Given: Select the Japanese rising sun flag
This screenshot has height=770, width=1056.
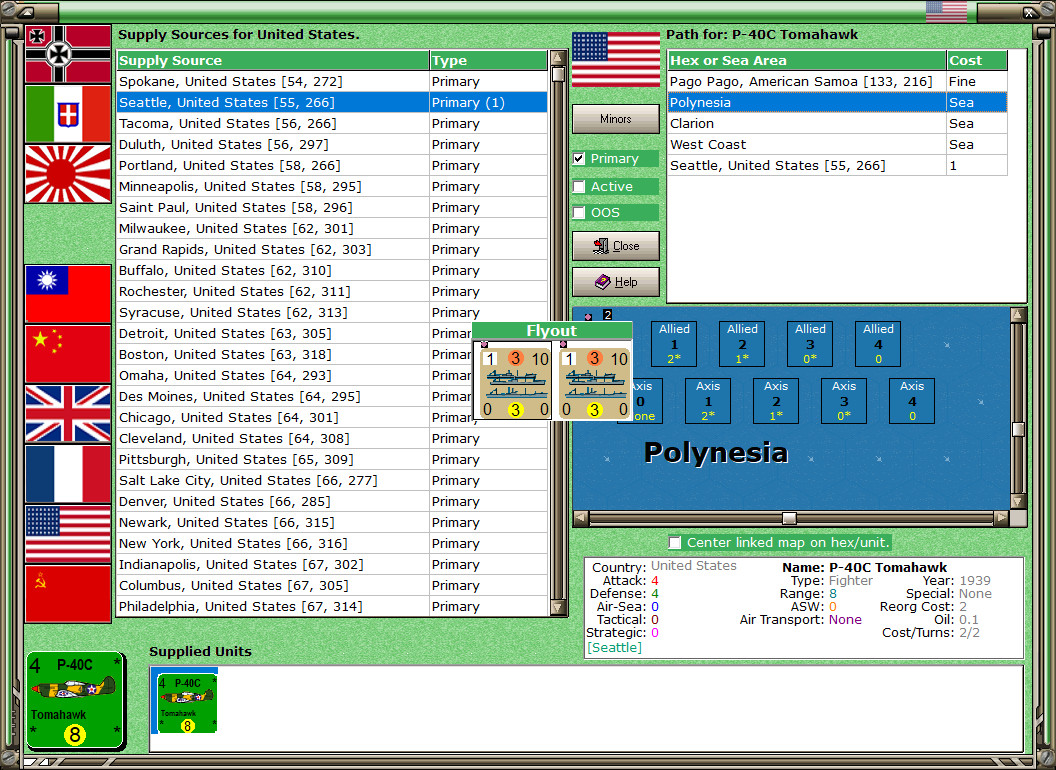Looking at the screenshot, I should point(68,174).
